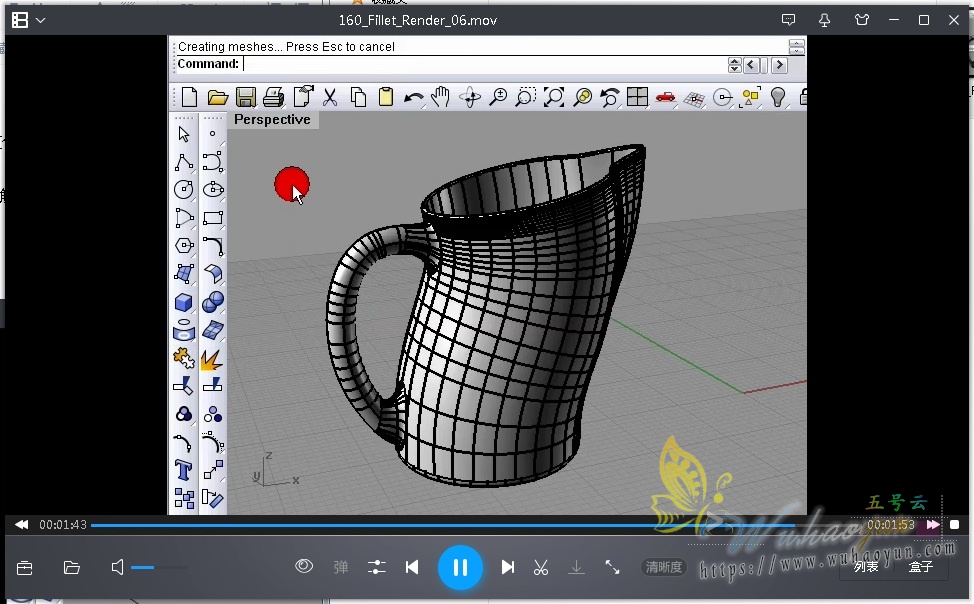Mute the player volume speaker
The width and height of the screenshot is (974, 604).
pyautogui.click(x=117, y=567)
